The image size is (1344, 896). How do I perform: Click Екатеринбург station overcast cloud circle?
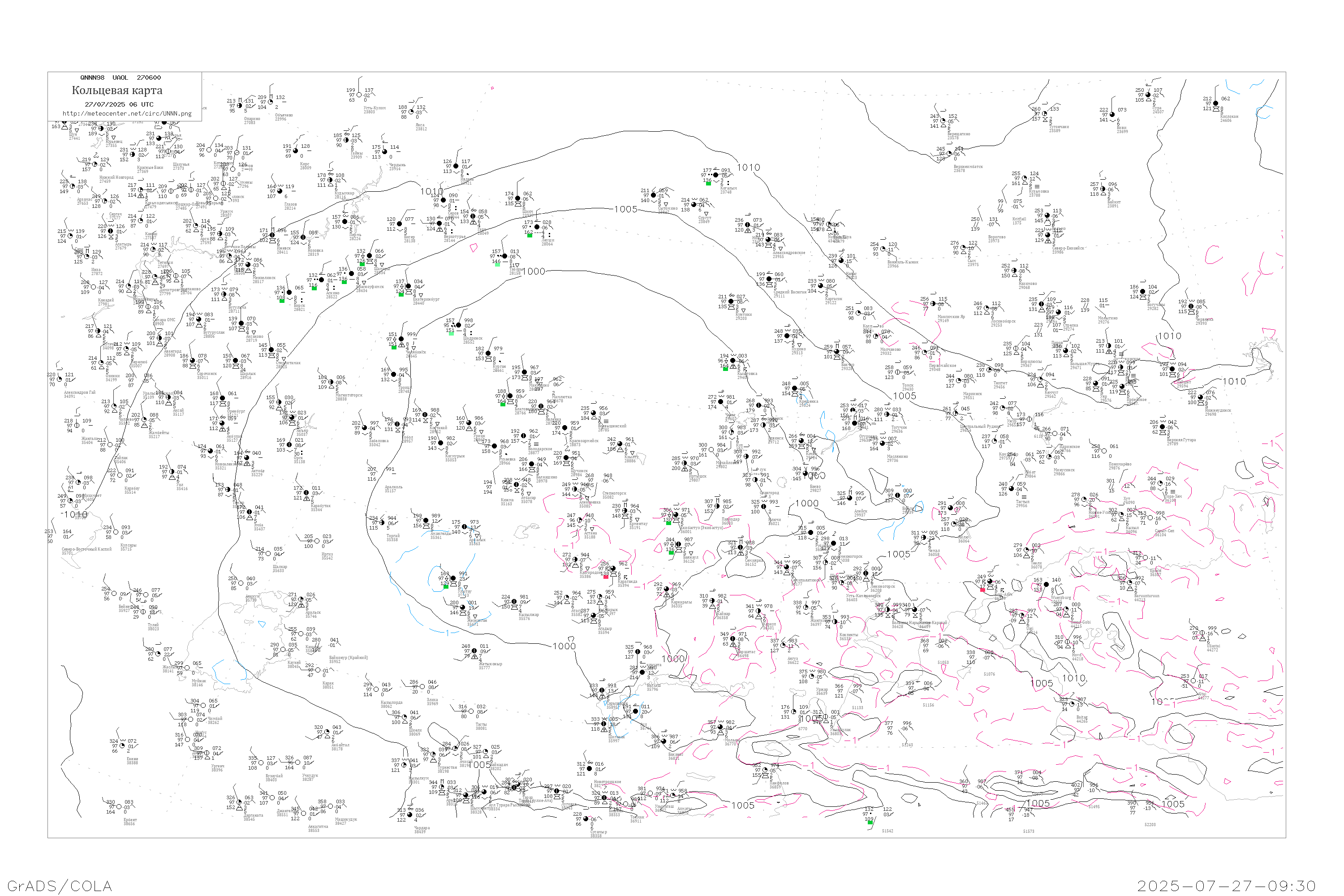pos(408,287)
